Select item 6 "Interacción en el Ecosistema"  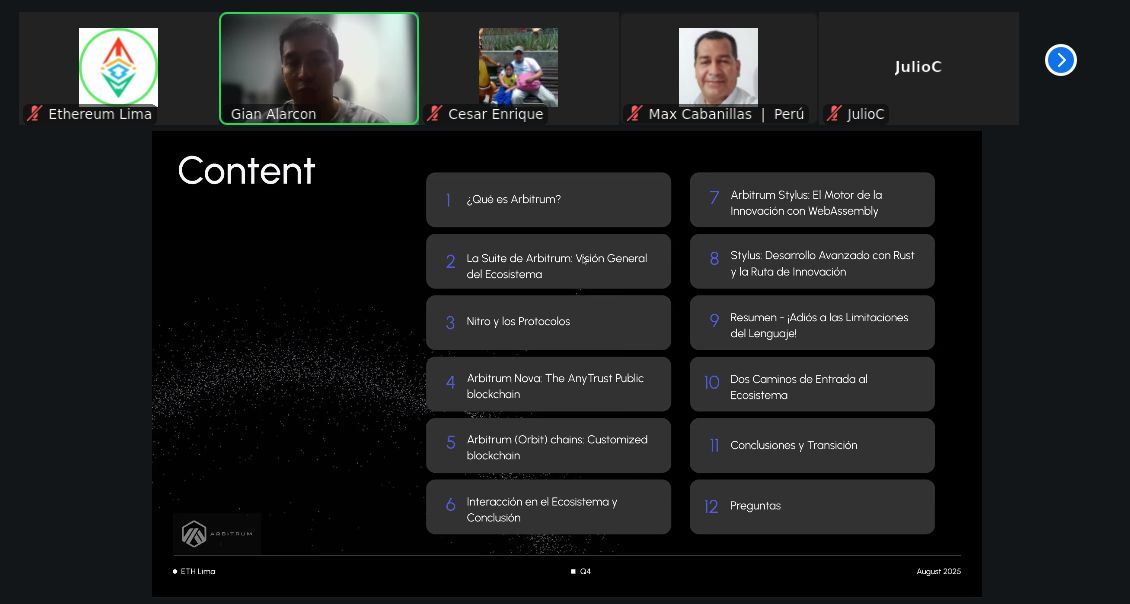[548, 507]
